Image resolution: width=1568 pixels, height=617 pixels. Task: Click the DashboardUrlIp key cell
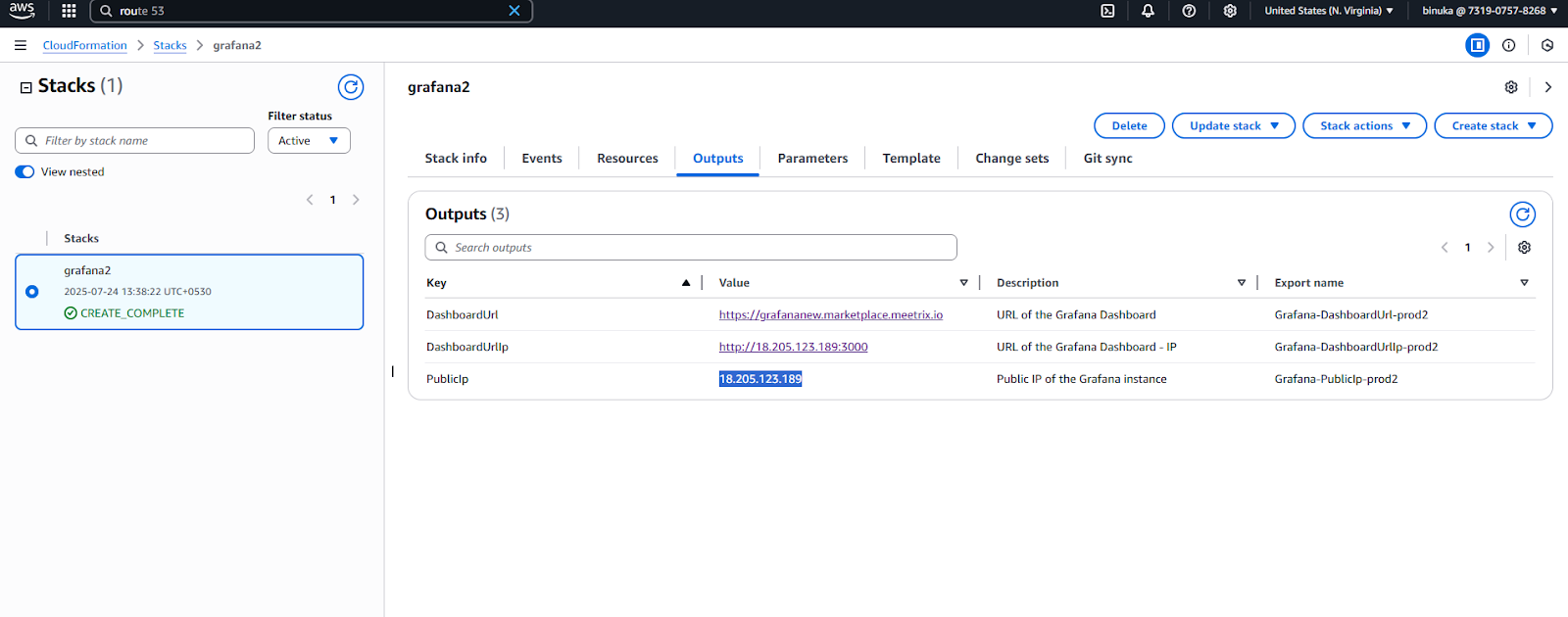467,347
